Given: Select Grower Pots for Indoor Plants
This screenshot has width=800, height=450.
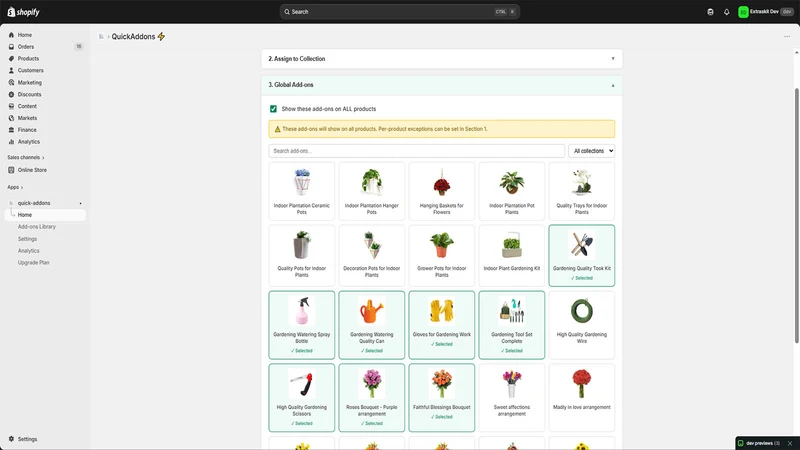Looking at the screenshot, I should point(442,256).
